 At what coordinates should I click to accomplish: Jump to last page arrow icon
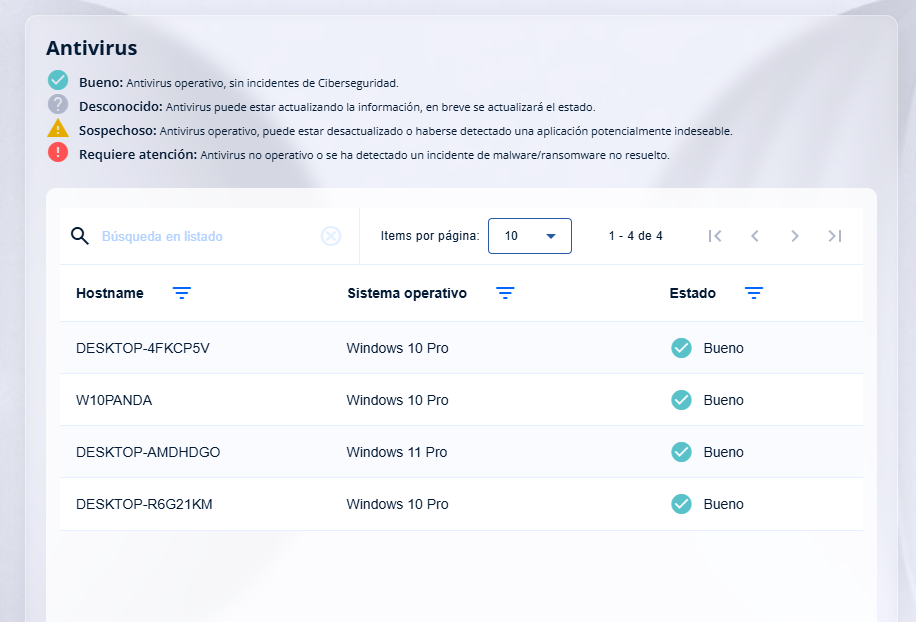(835, 236)
